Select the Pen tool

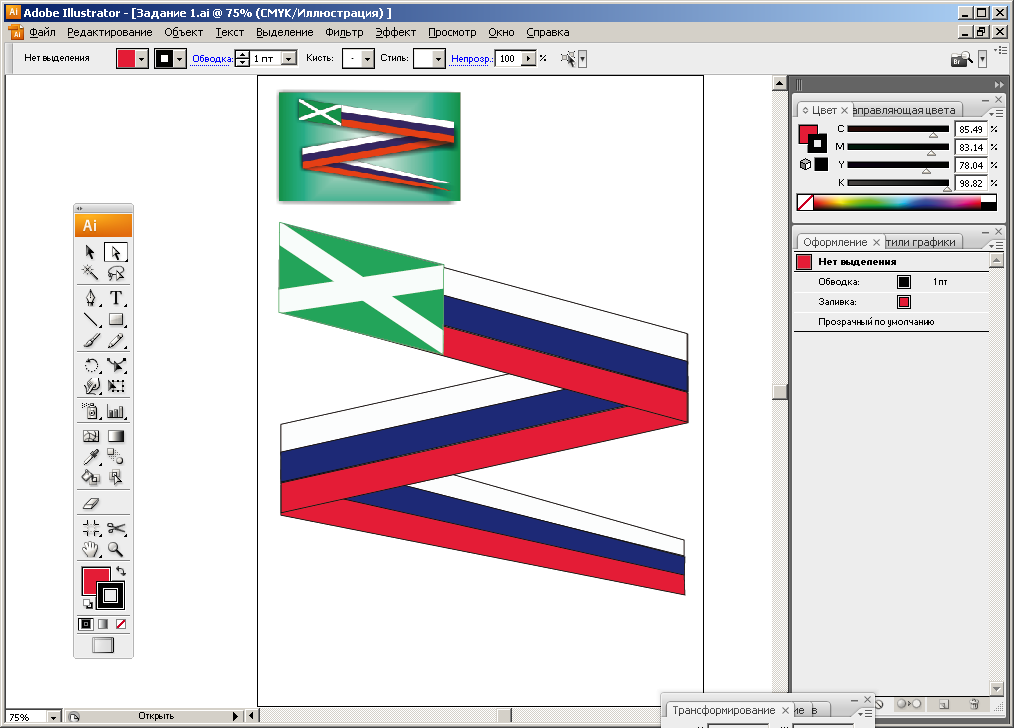pos(91,297)
